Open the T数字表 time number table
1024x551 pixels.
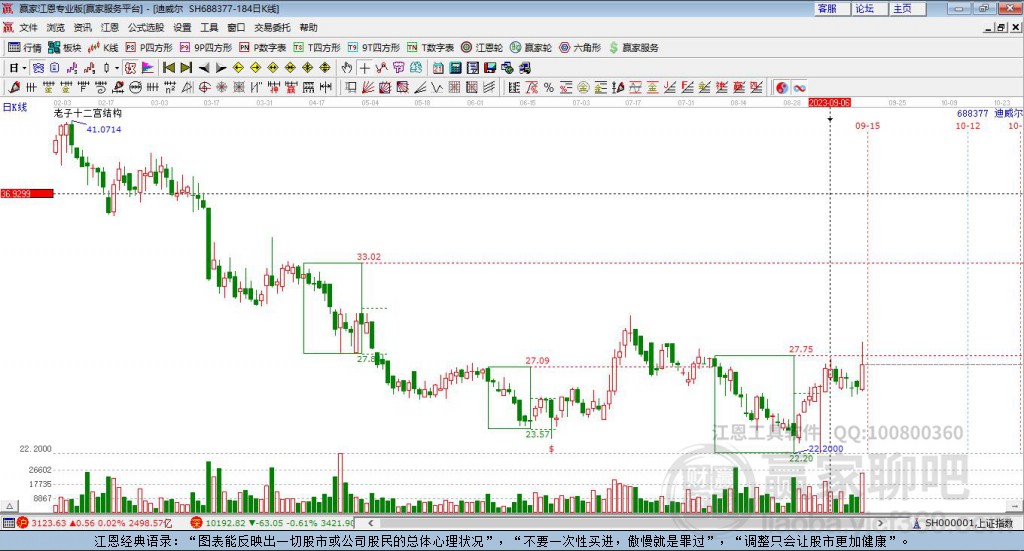click(x=430, y=48)
